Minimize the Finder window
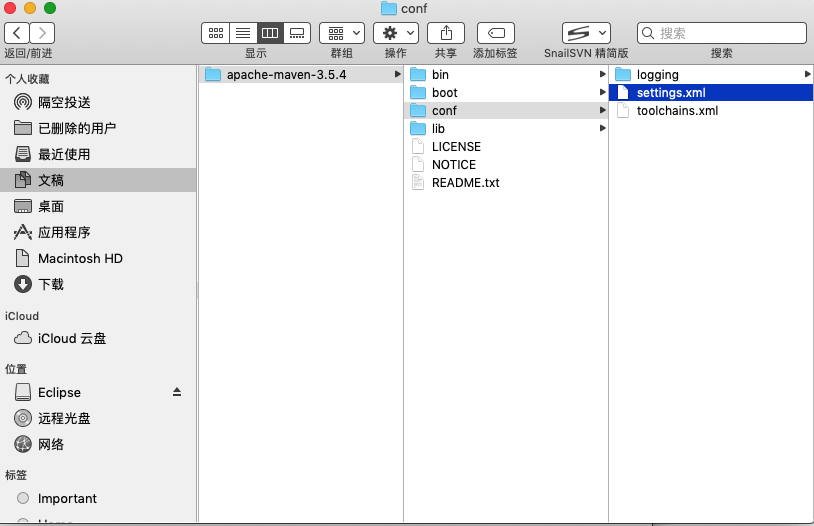The image size is (814, 526). pos(30,8)
